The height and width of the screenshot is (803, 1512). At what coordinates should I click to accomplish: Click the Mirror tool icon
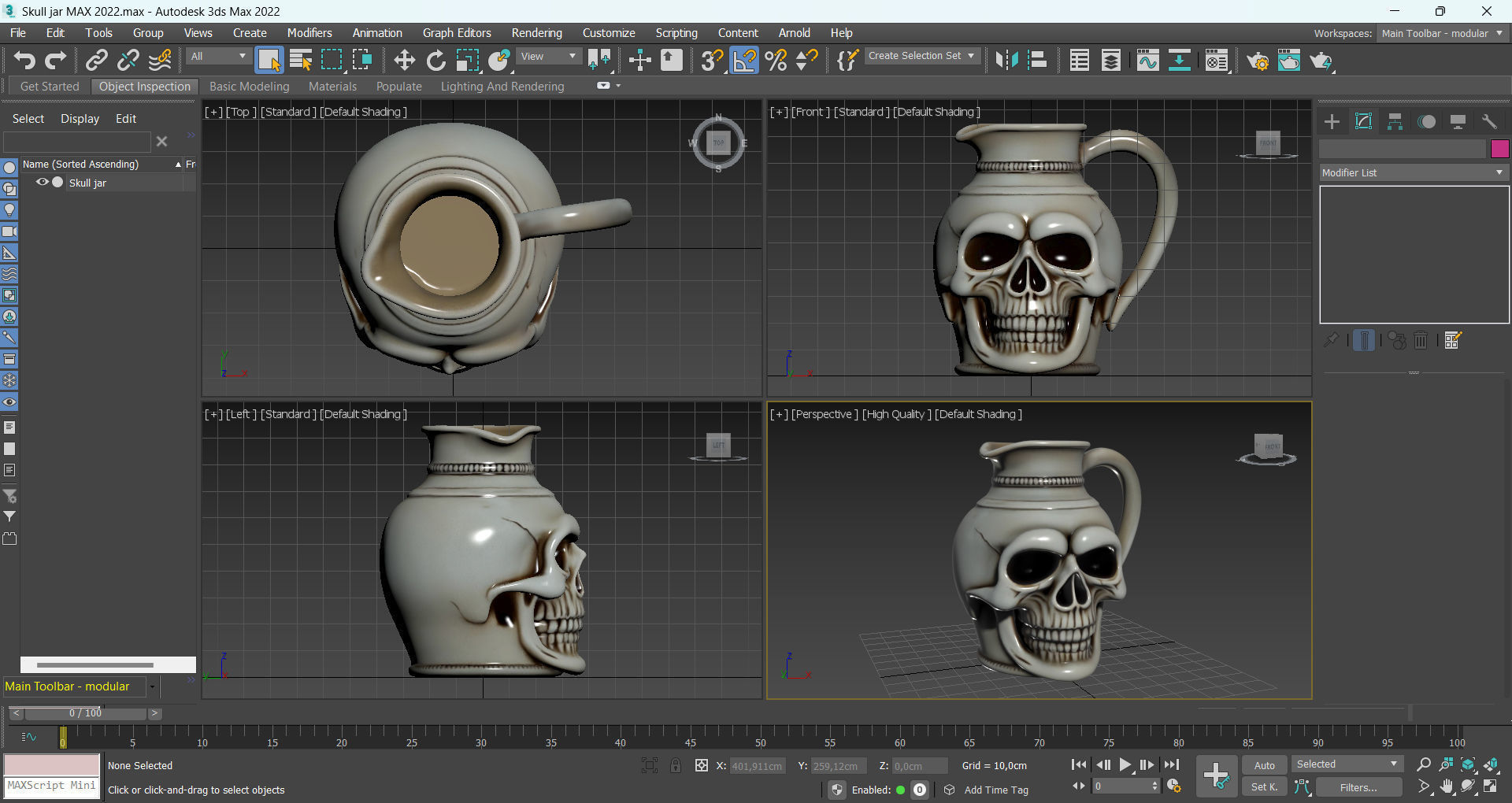[1006, 61]
